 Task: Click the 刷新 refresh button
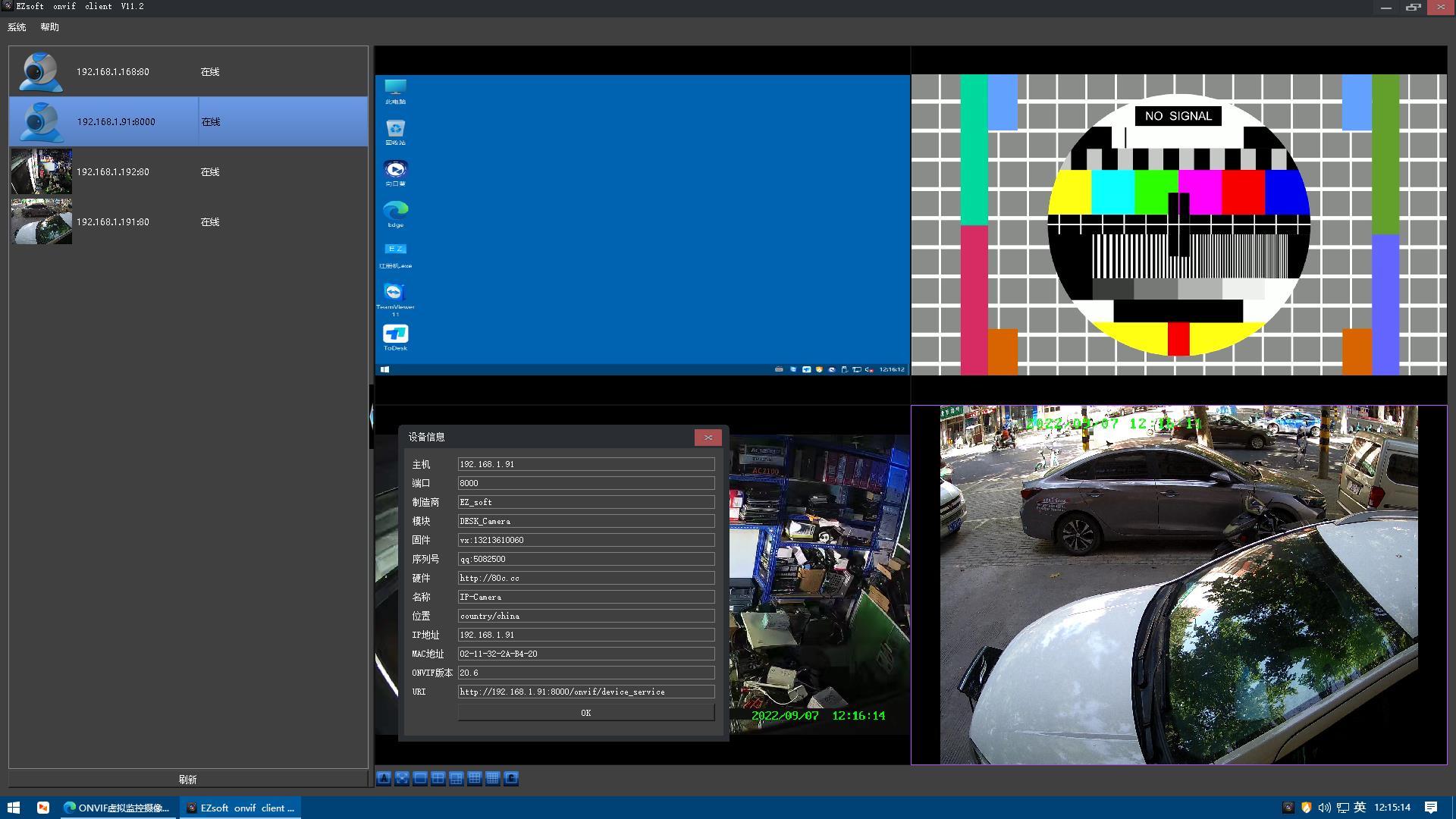pos(188,779)
